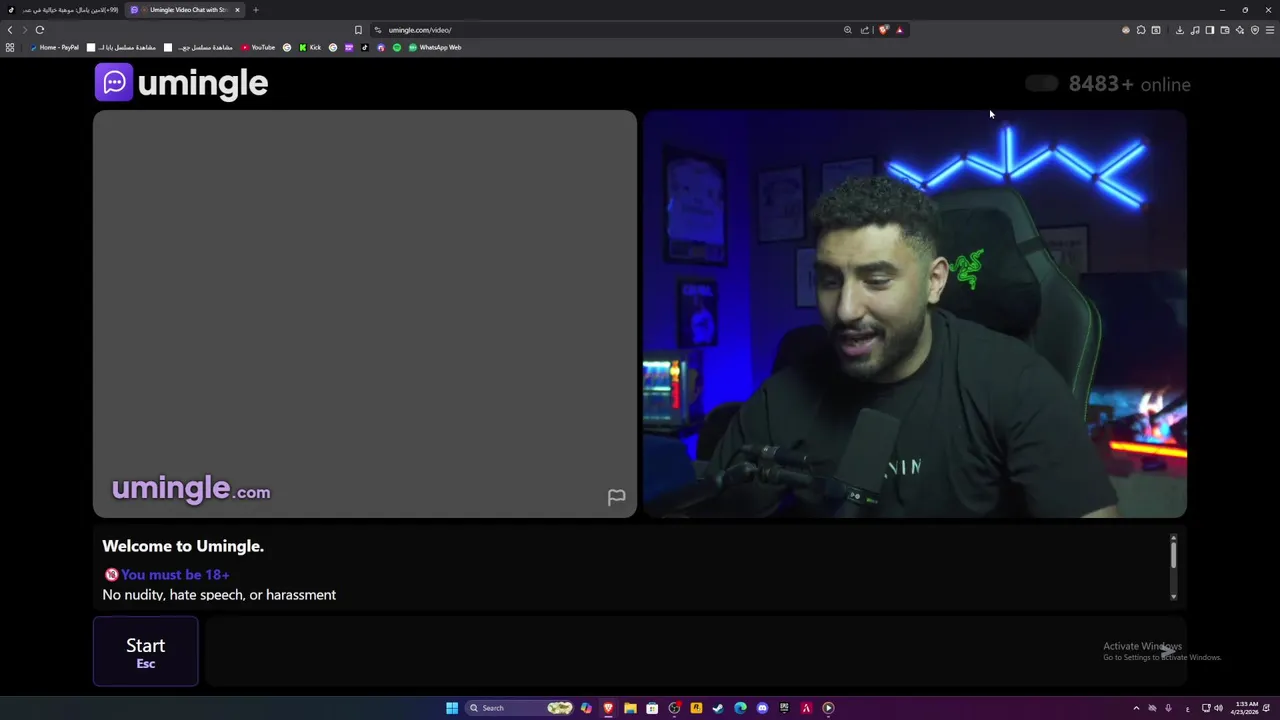The height and width of the screenshot is (720, 1280).
Task: Open the browser downloads icon
Action: point(1180,30)
